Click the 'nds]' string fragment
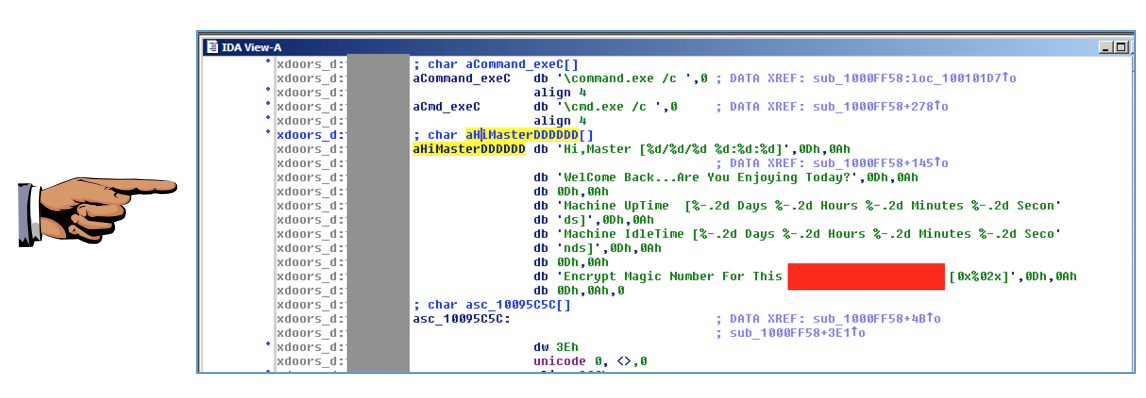The height and width of the screenshot is (398, 1146). coord(580,248)
